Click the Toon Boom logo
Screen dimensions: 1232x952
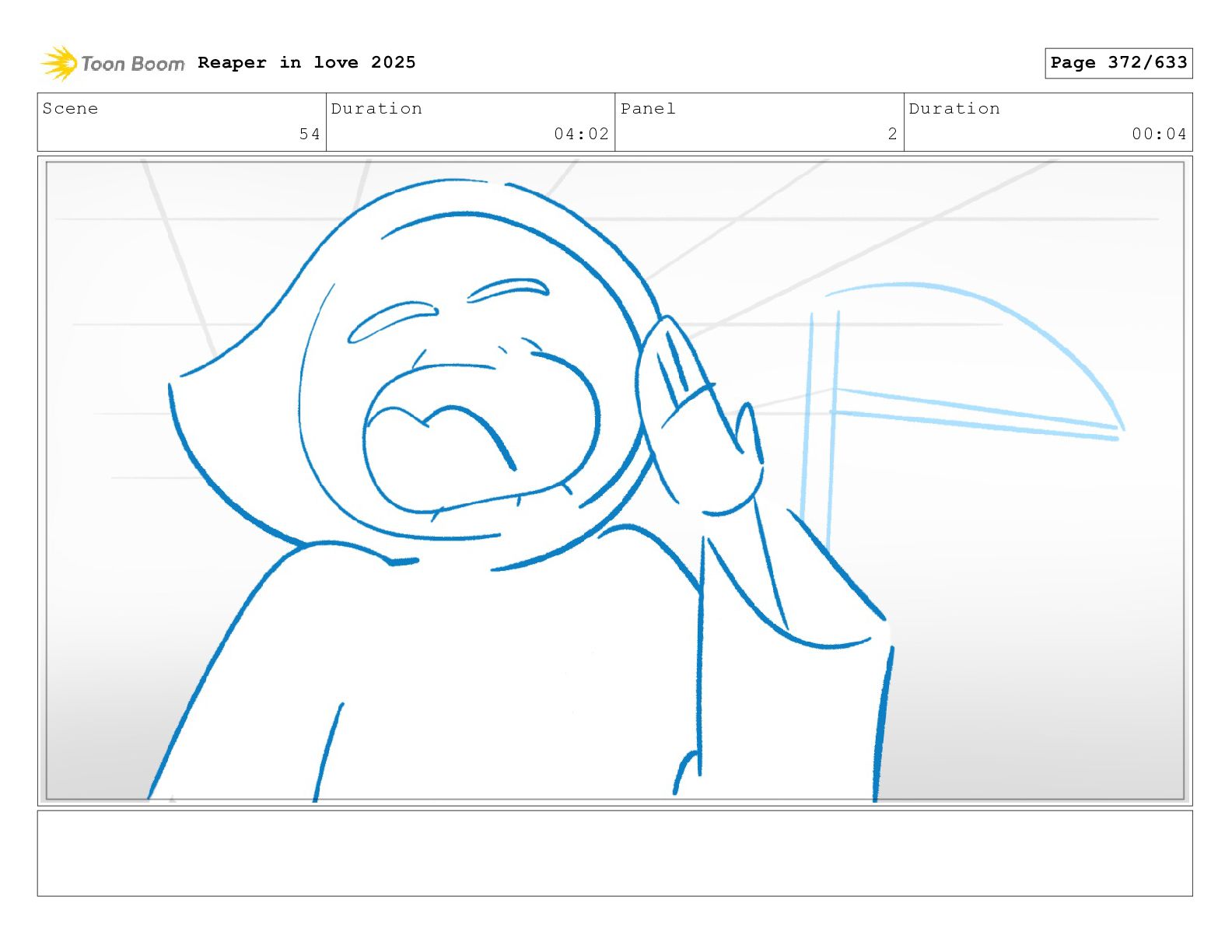point(113,63)
